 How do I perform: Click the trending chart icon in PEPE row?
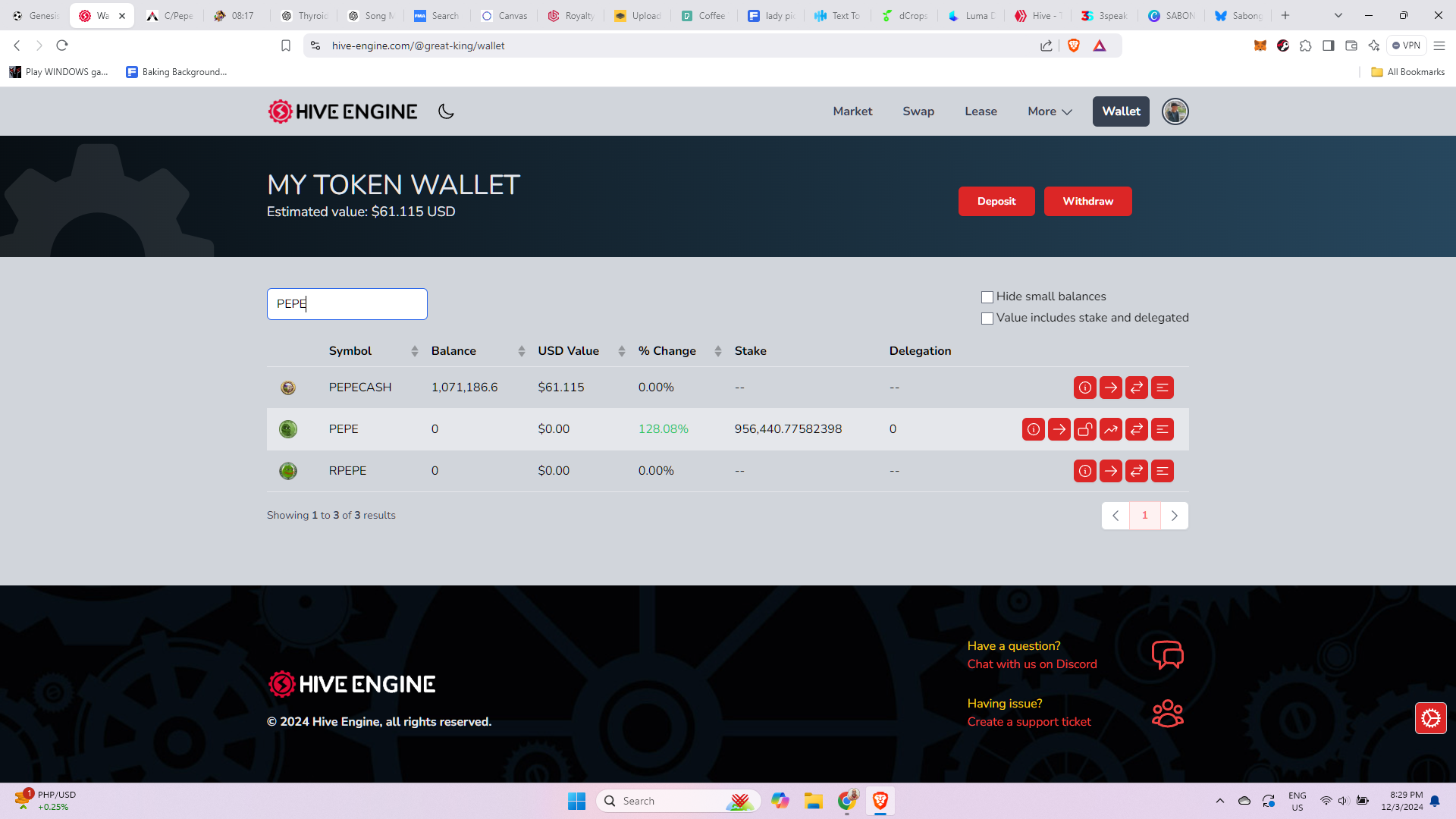click(x=1111, y=429)
